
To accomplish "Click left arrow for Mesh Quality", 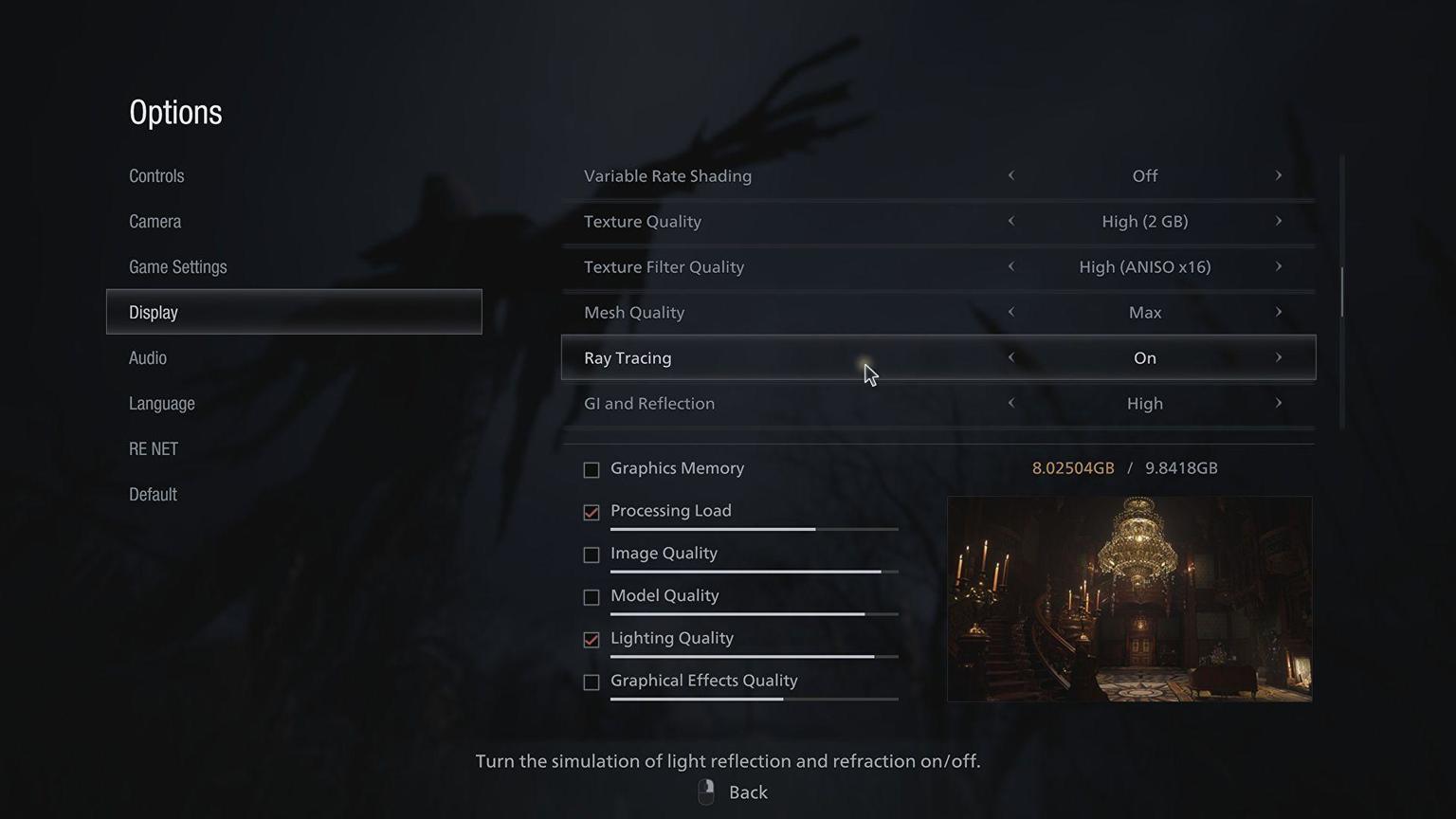I will click(1010, 312).
